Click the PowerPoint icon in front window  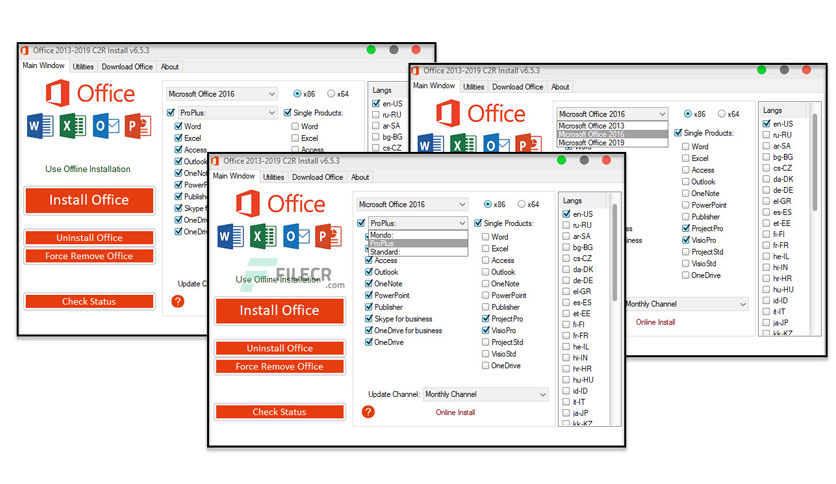[328, 237]
